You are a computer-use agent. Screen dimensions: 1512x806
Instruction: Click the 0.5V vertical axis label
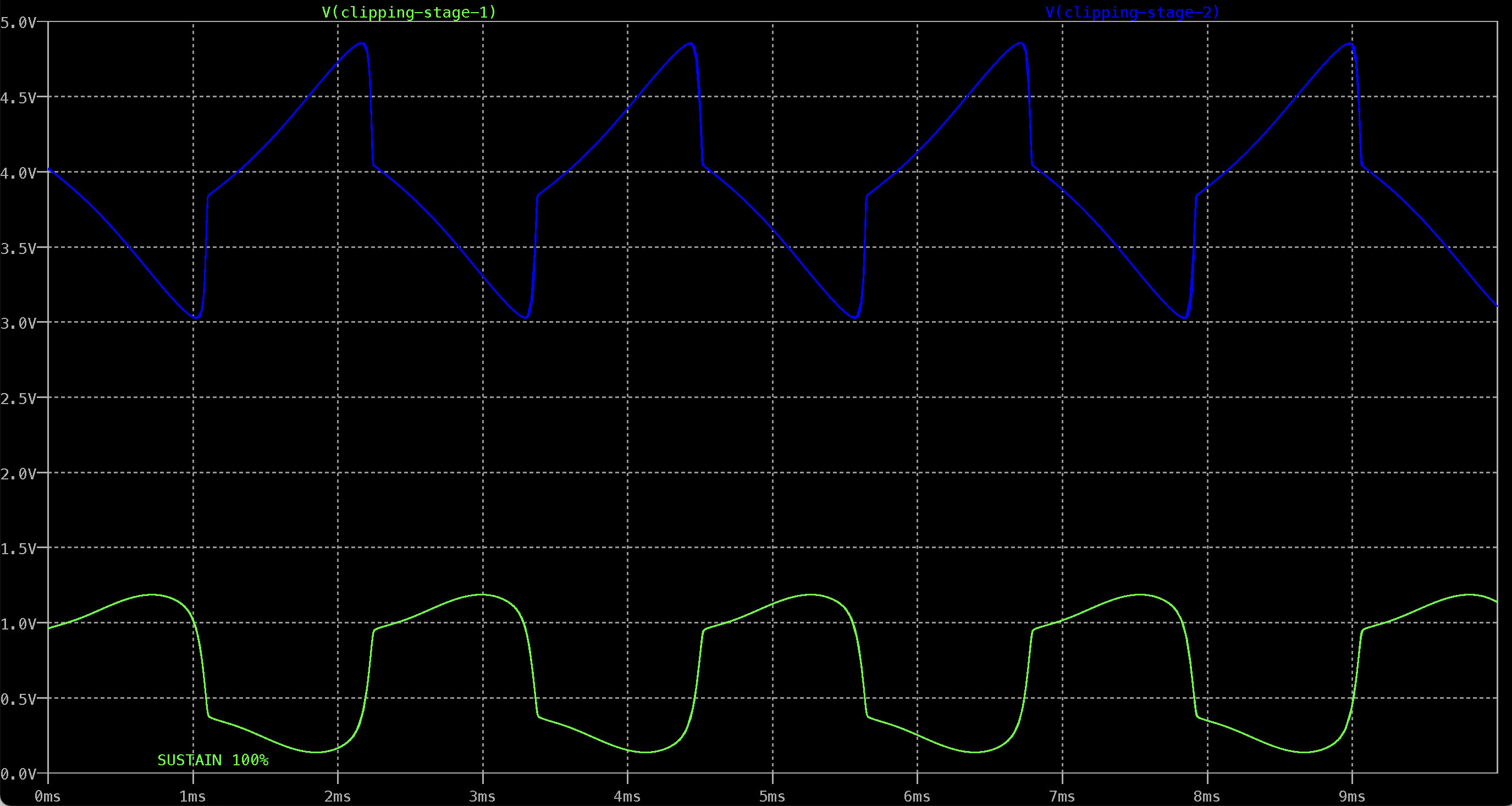pos(18,699)
